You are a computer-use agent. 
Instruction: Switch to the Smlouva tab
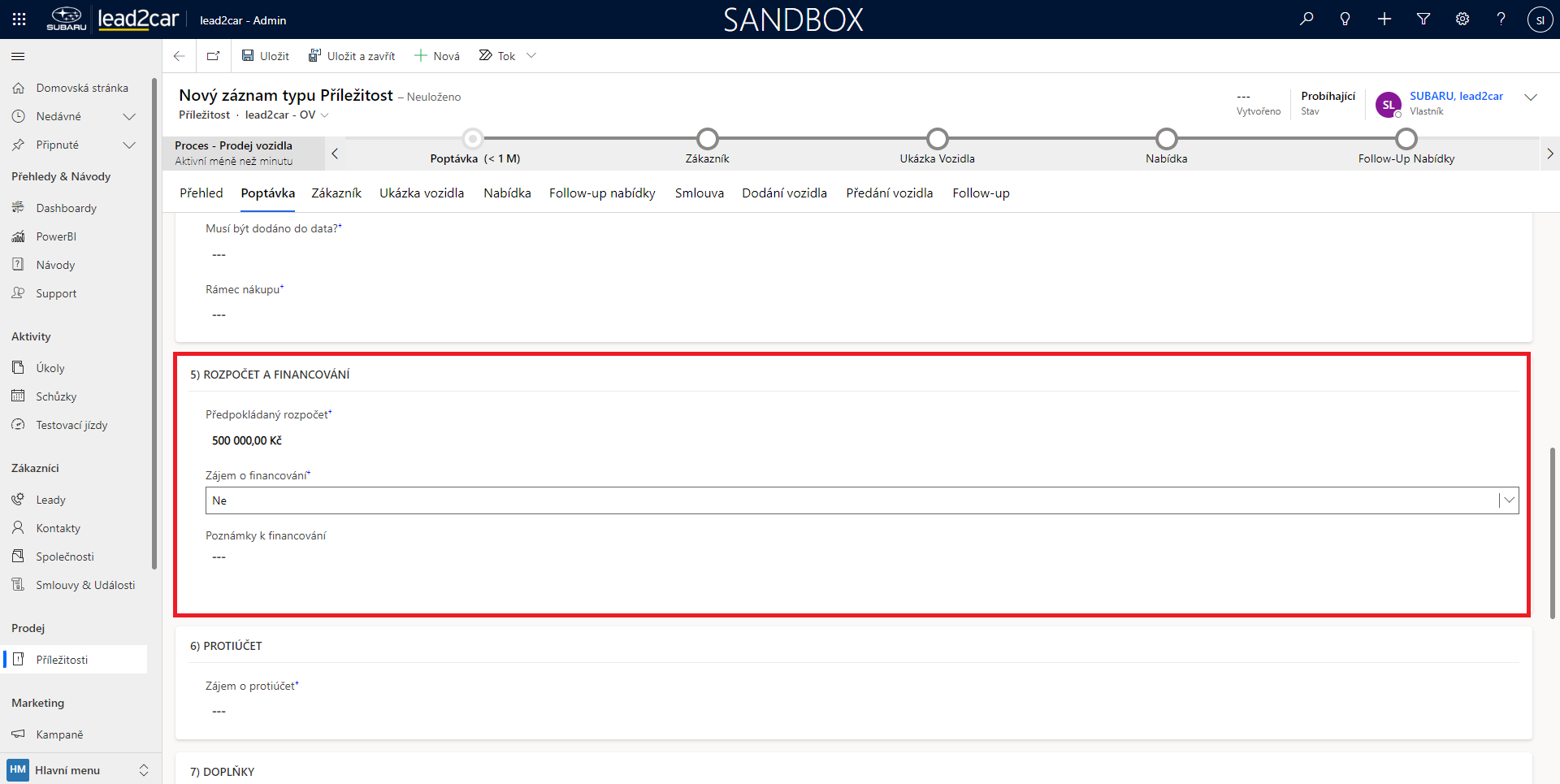point(699,193)
